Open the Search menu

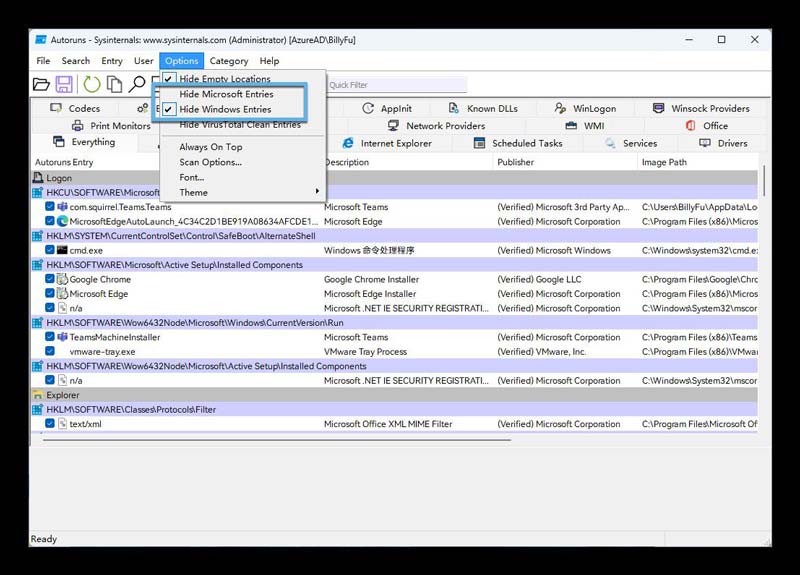(x=76, y=61)
